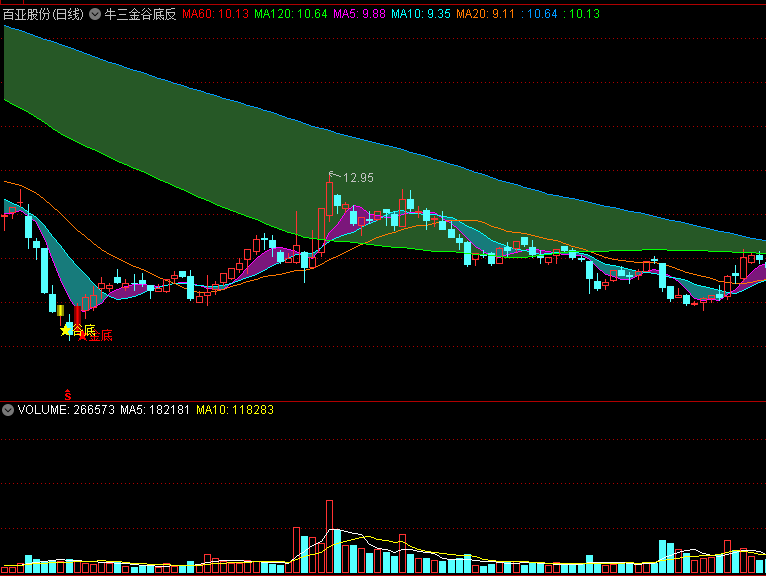This screenshot has height=576, width=766.
Task: Click indicator name 牛三金谷底反
Action: [x=140, y=14]
